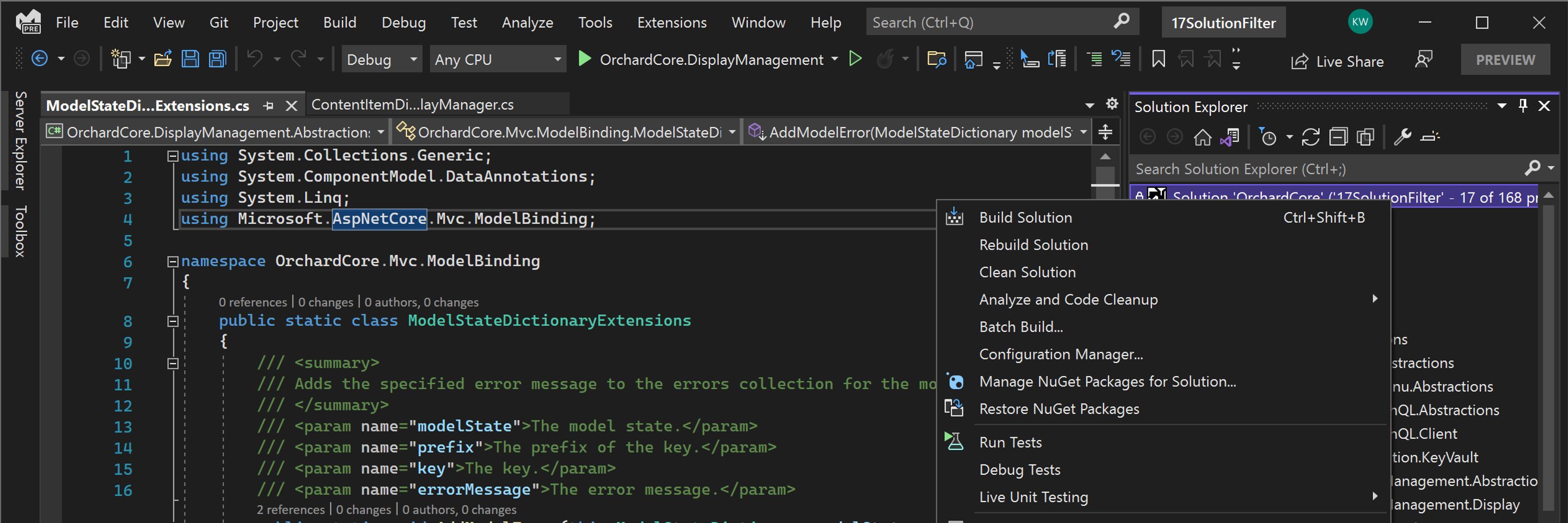
Task: Choose Rebuild Solution in context menu
Action: click(1162, 245)
